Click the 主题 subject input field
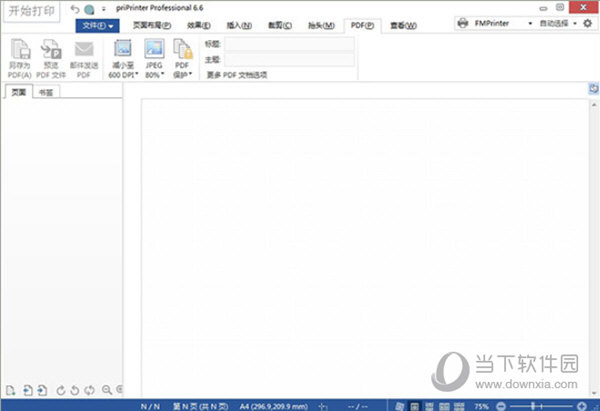The width and height of the screenshot is (600, 411). [289, 59]
